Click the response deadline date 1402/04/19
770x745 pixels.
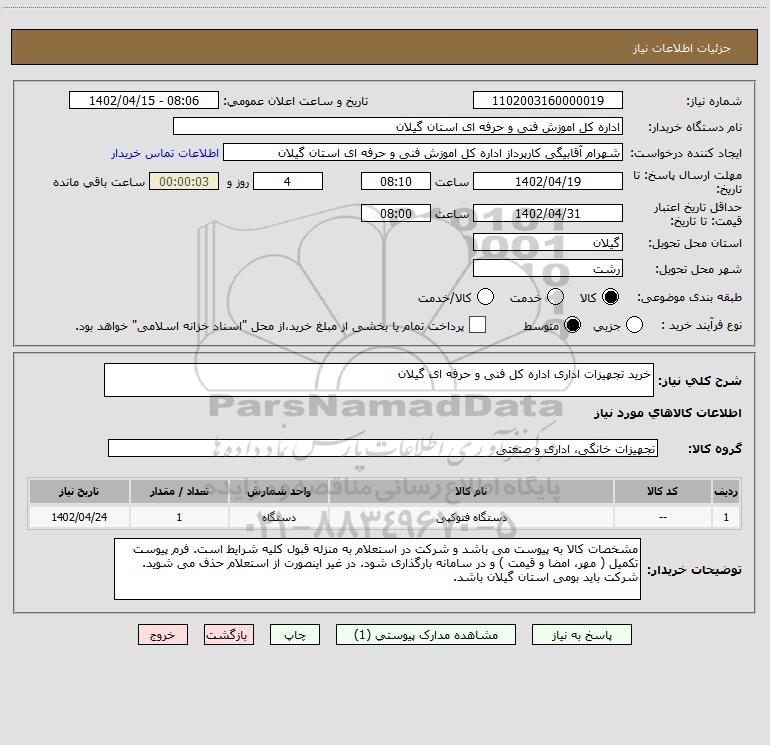click(x=548, y=182)
